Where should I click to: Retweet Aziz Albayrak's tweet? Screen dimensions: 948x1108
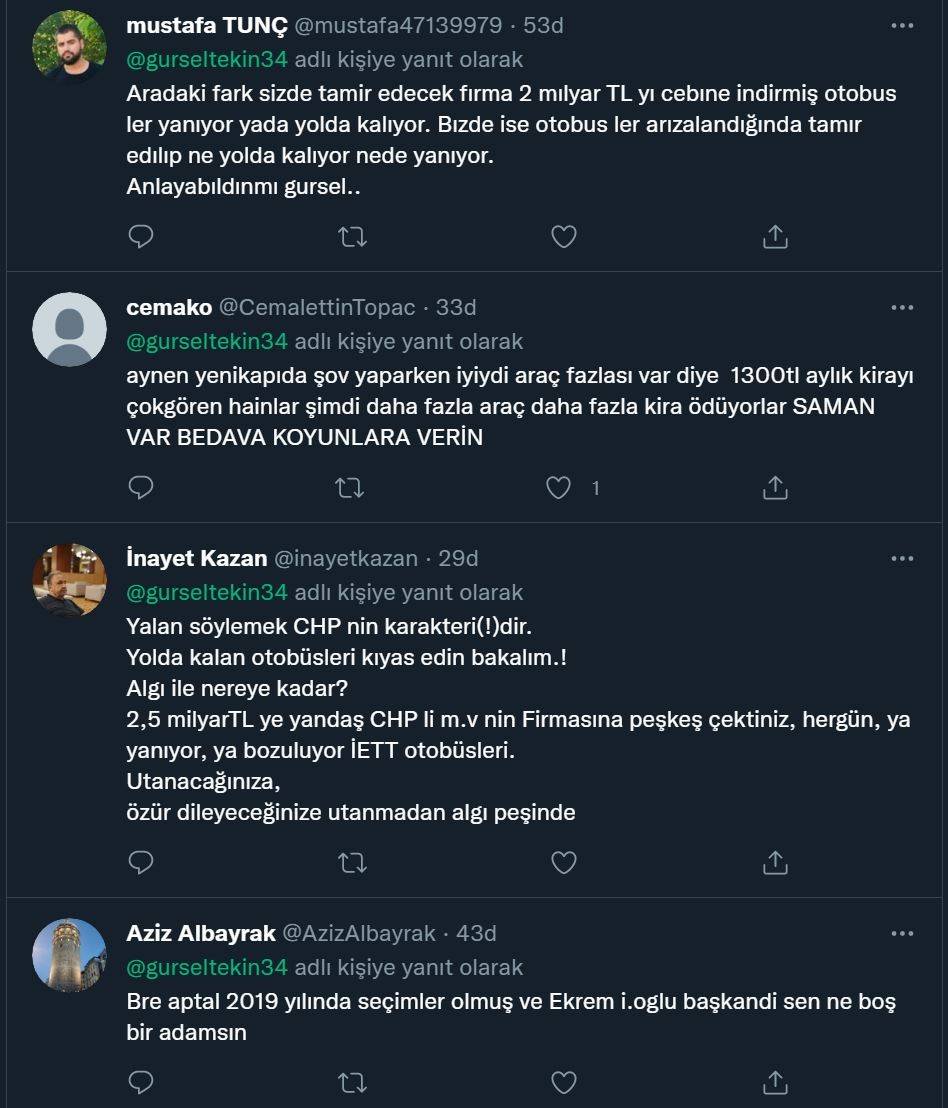352,1082
